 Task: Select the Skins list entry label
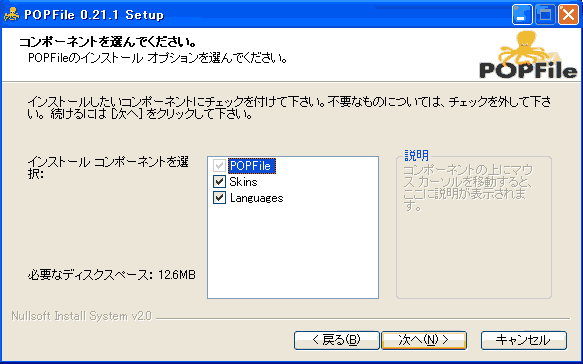point(243,182)
